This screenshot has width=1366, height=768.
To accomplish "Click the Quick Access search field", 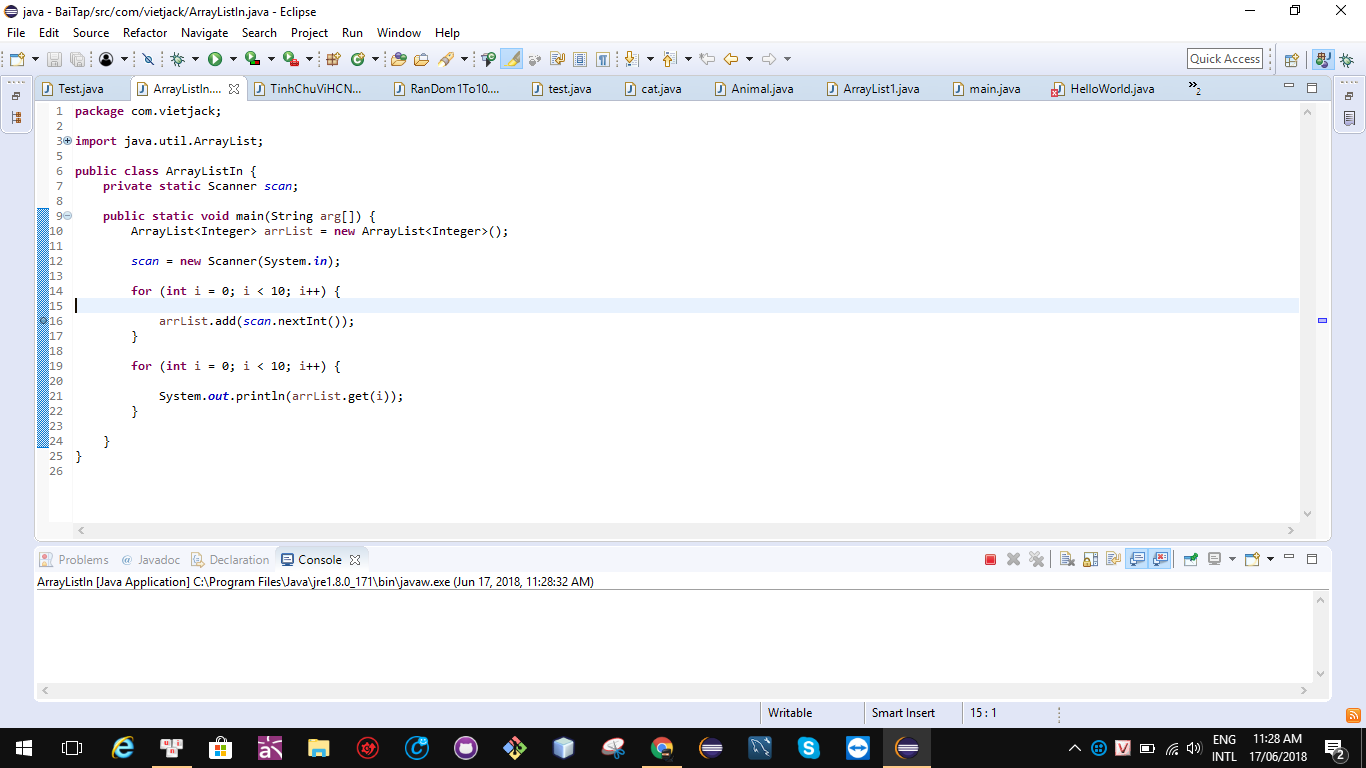I will pyautogui.click(x=1224, y=59).
